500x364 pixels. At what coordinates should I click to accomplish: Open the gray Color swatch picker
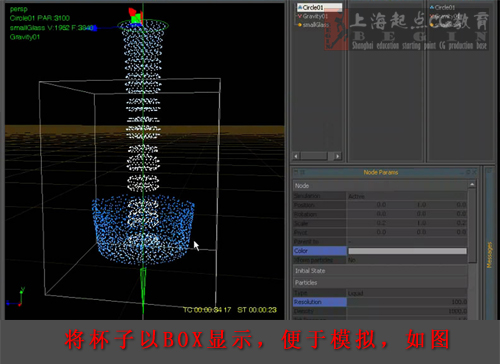point(407,251)
